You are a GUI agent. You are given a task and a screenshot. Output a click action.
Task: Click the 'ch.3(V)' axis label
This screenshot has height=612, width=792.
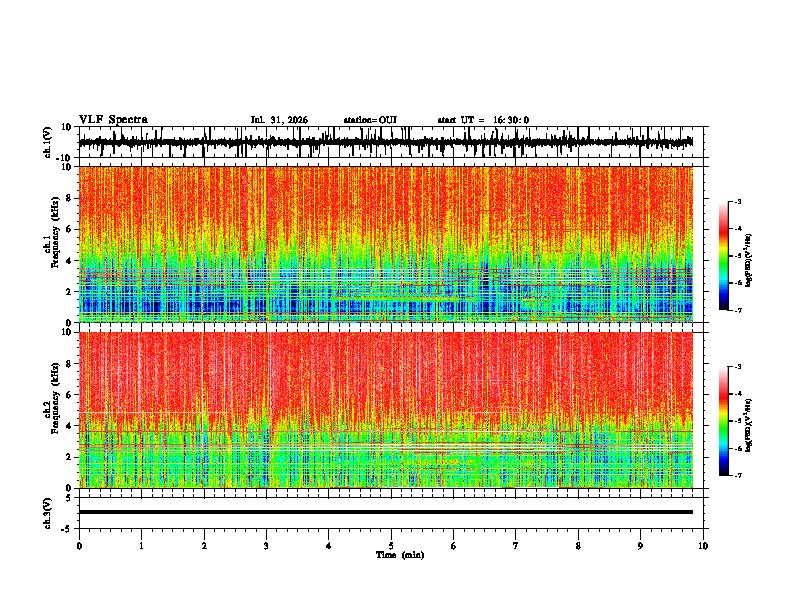pos(48,513)
